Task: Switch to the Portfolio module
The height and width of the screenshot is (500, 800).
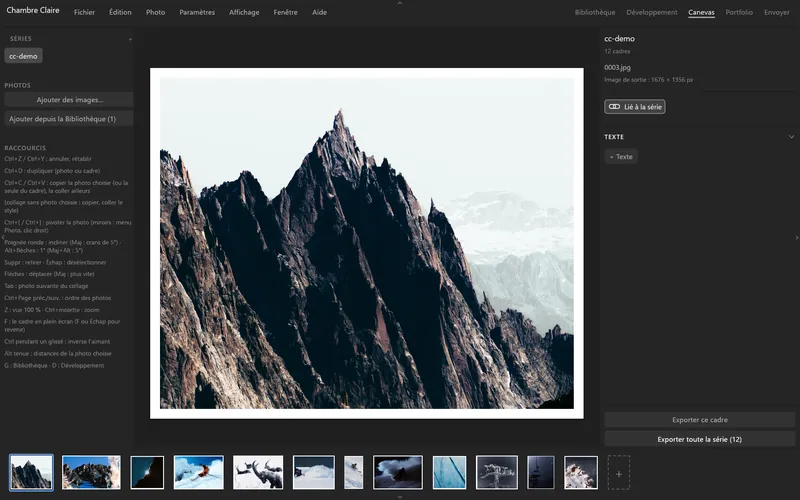Action: pyautogui.click(x=739, y=12)
